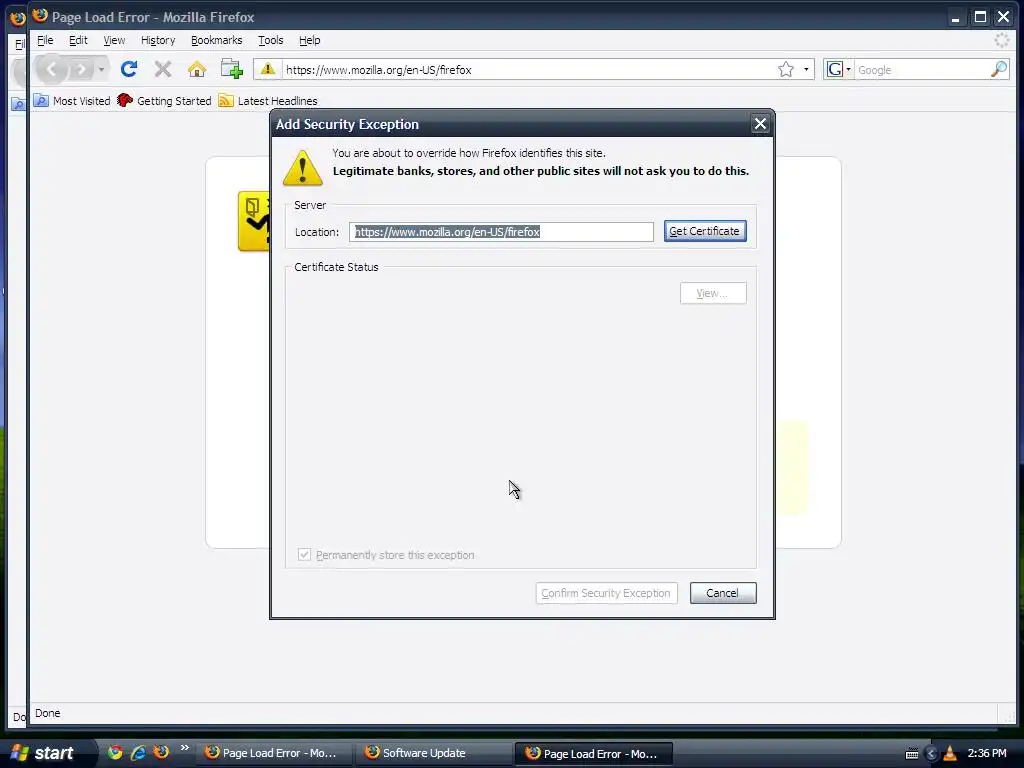Open the Tools menu
Image resolution: width=1024 pixels, height=768 pixels.
point(270,40)
